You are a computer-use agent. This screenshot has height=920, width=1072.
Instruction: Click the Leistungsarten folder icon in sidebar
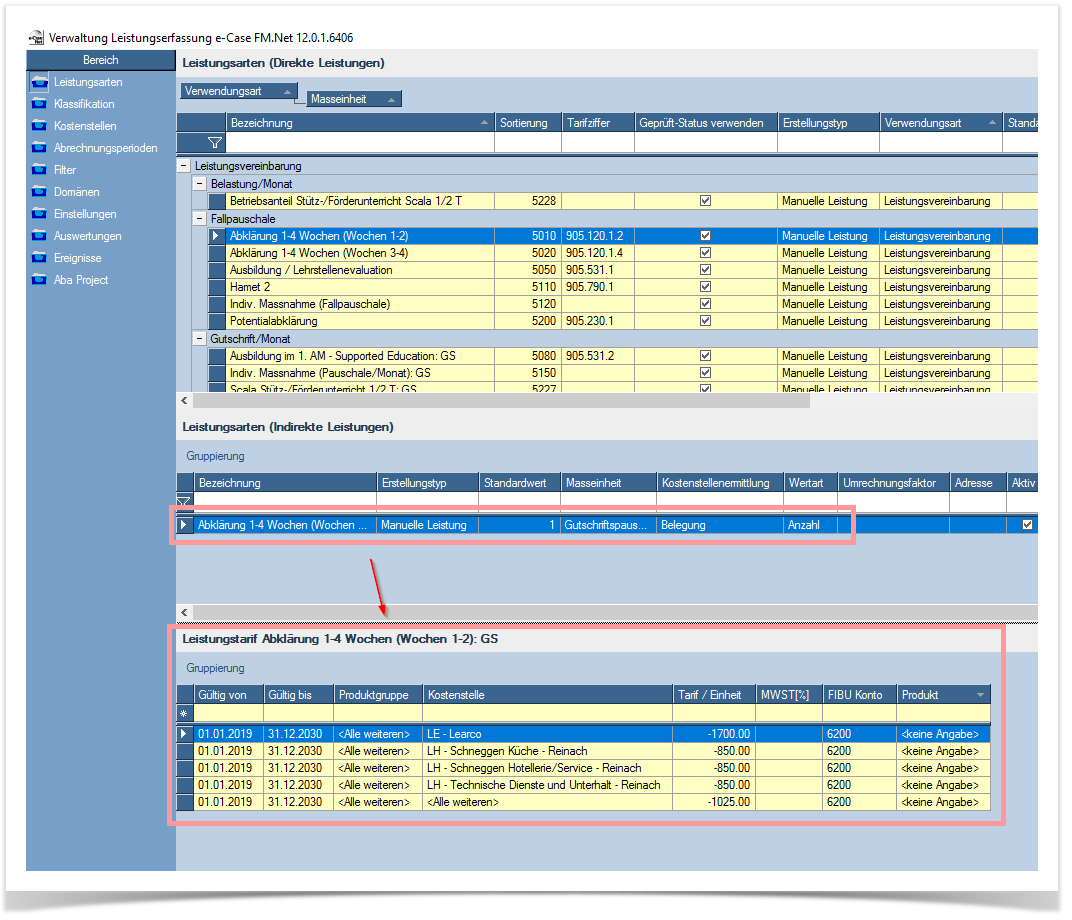tap(40, 82)
